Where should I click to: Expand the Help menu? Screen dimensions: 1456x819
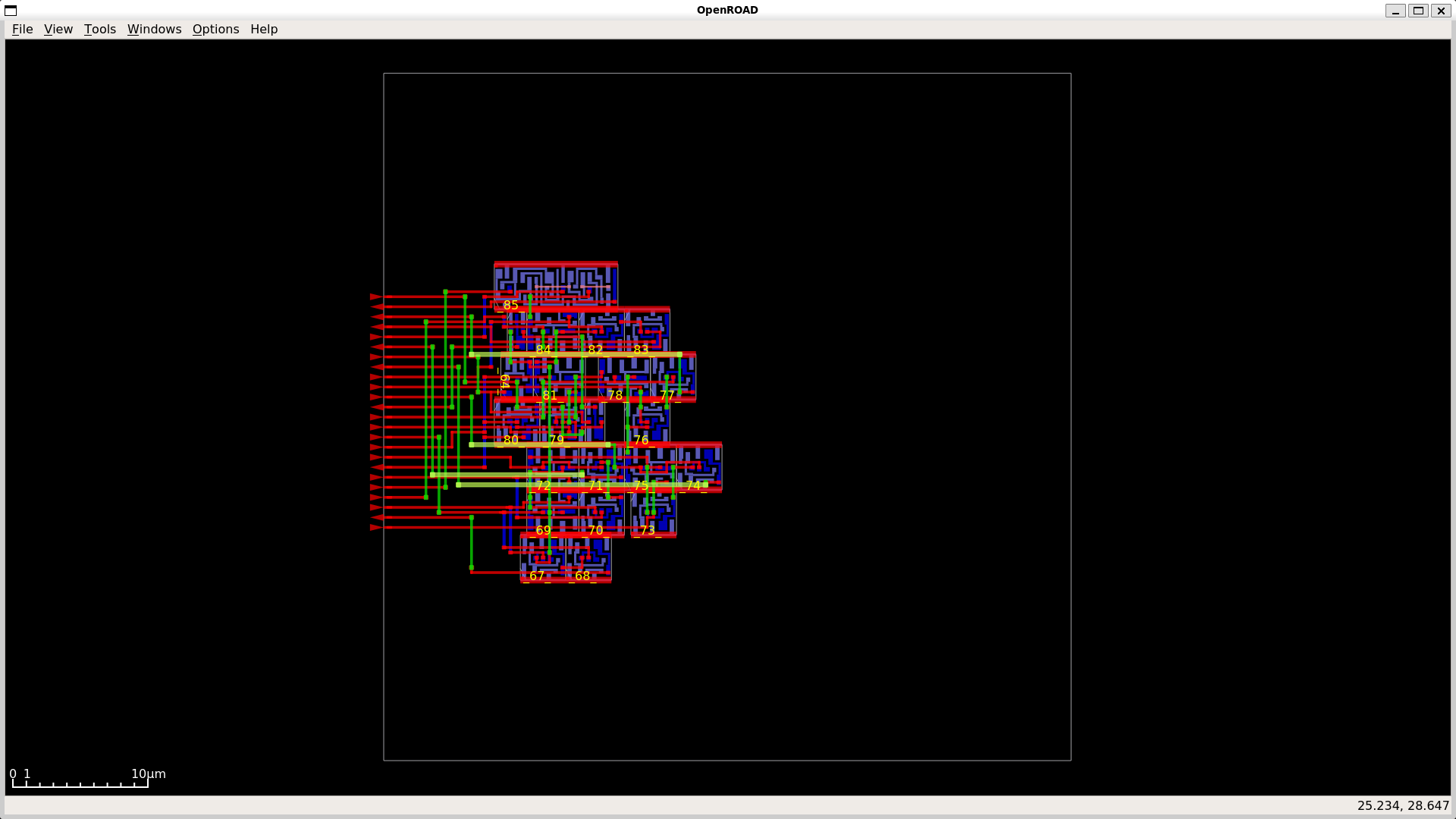pos(264,29)
